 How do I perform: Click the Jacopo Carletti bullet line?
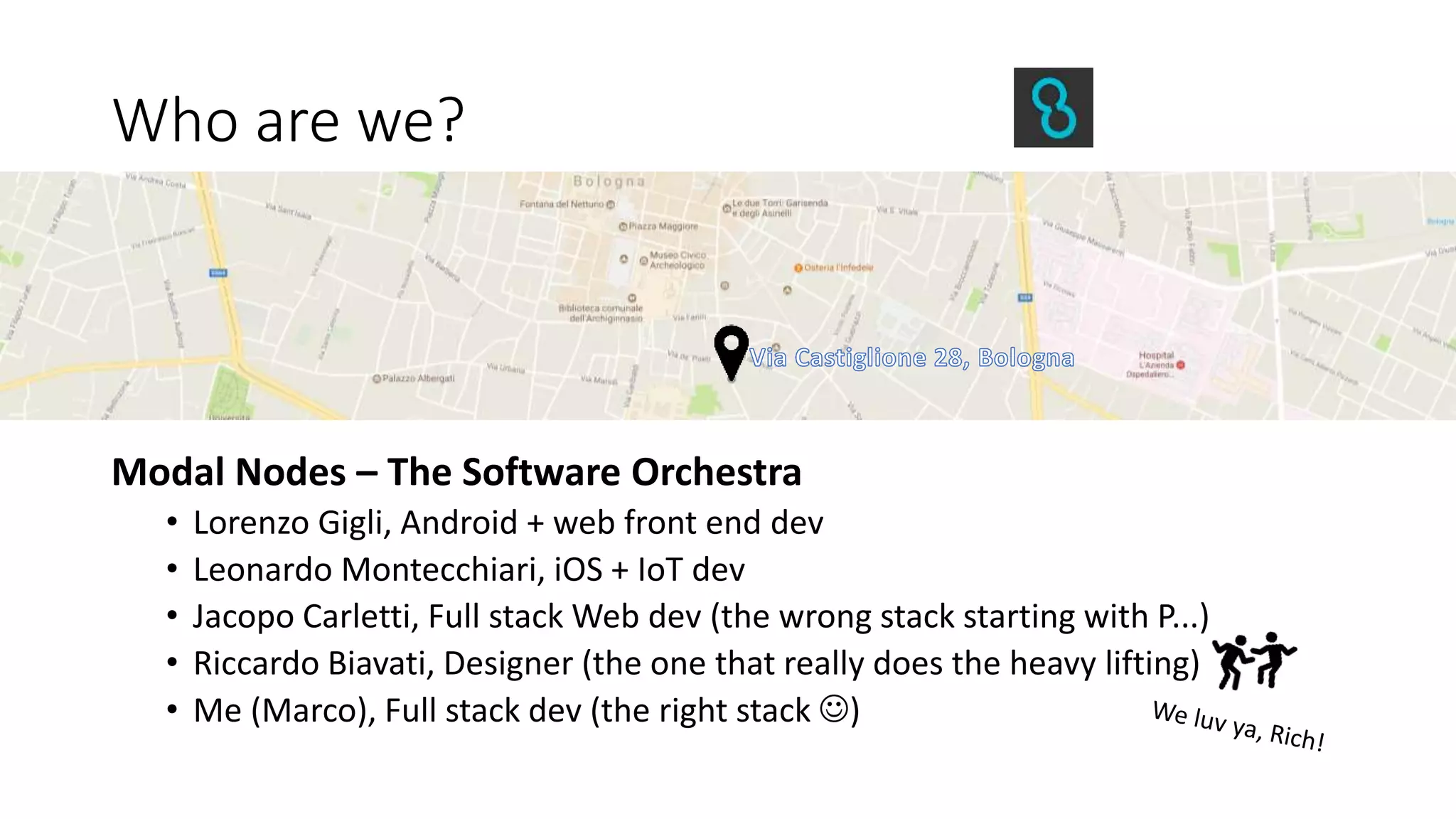pos(700,616)
